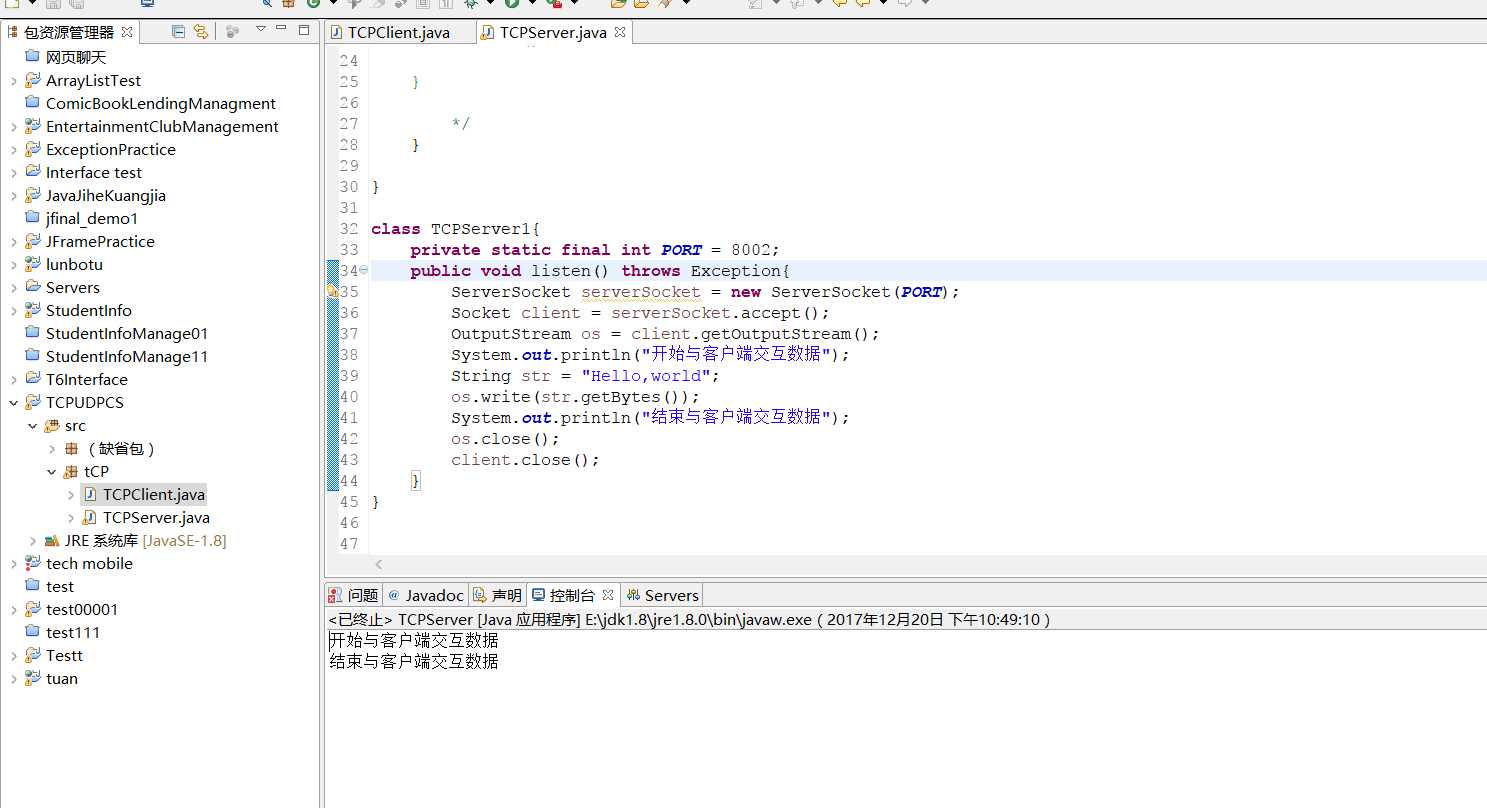Image resolution: width=1487 pixels, height=808 pixels.
Task: Click 'private static final int PORT = 8002;' line
Action: [x=594, y=249]
